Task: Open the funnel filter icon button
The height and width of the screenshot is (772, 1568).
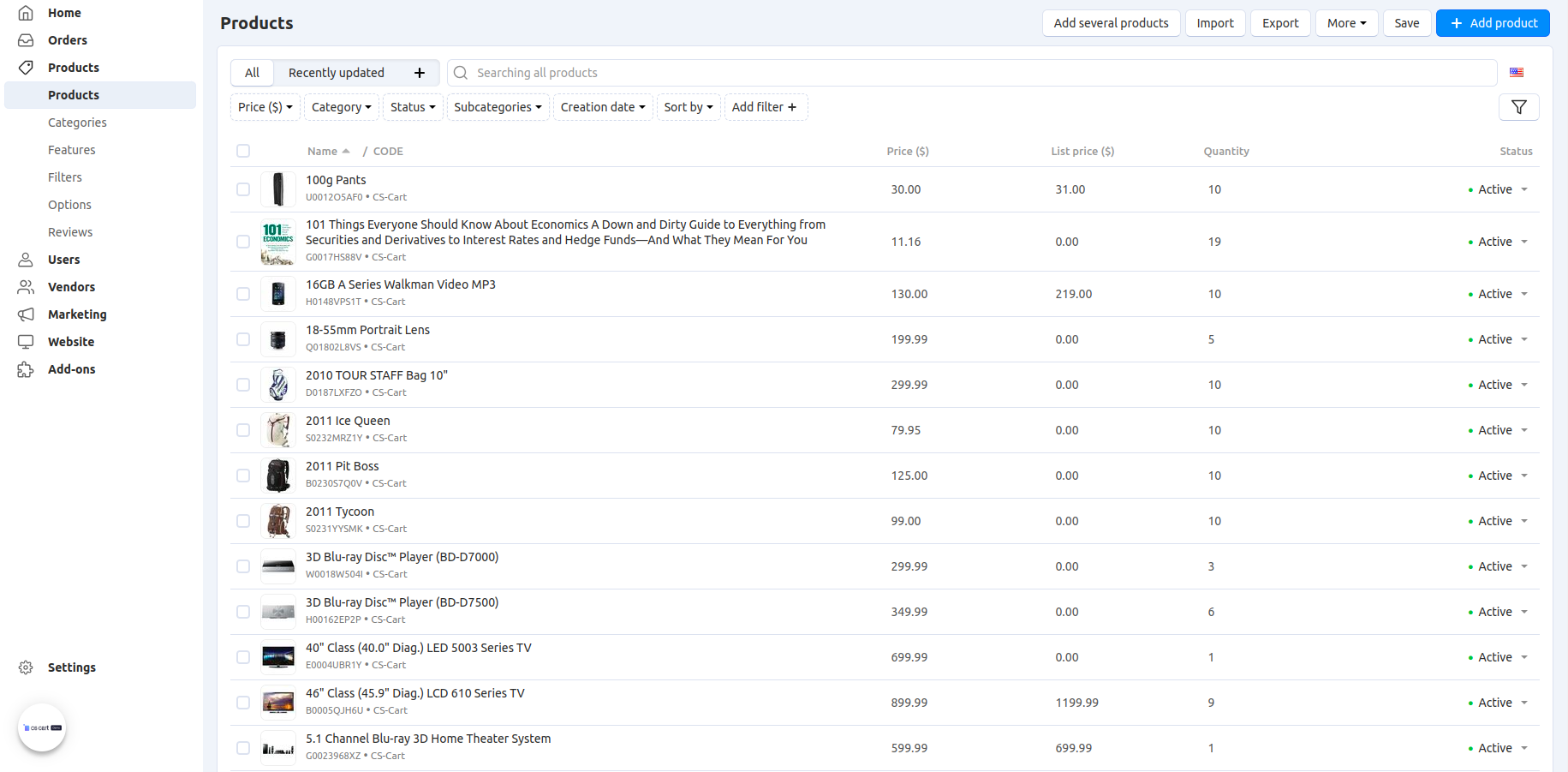Action: pos(1519,107)
